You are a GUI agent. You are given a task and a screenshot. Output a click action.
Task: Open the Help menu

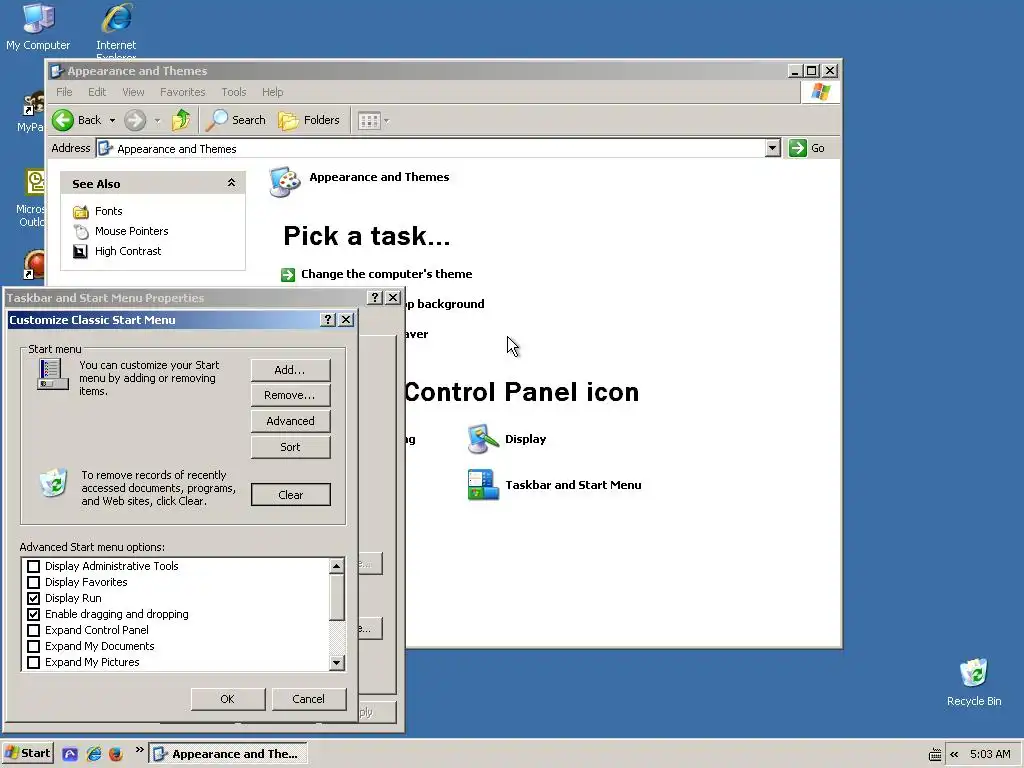tap(272, 92)
